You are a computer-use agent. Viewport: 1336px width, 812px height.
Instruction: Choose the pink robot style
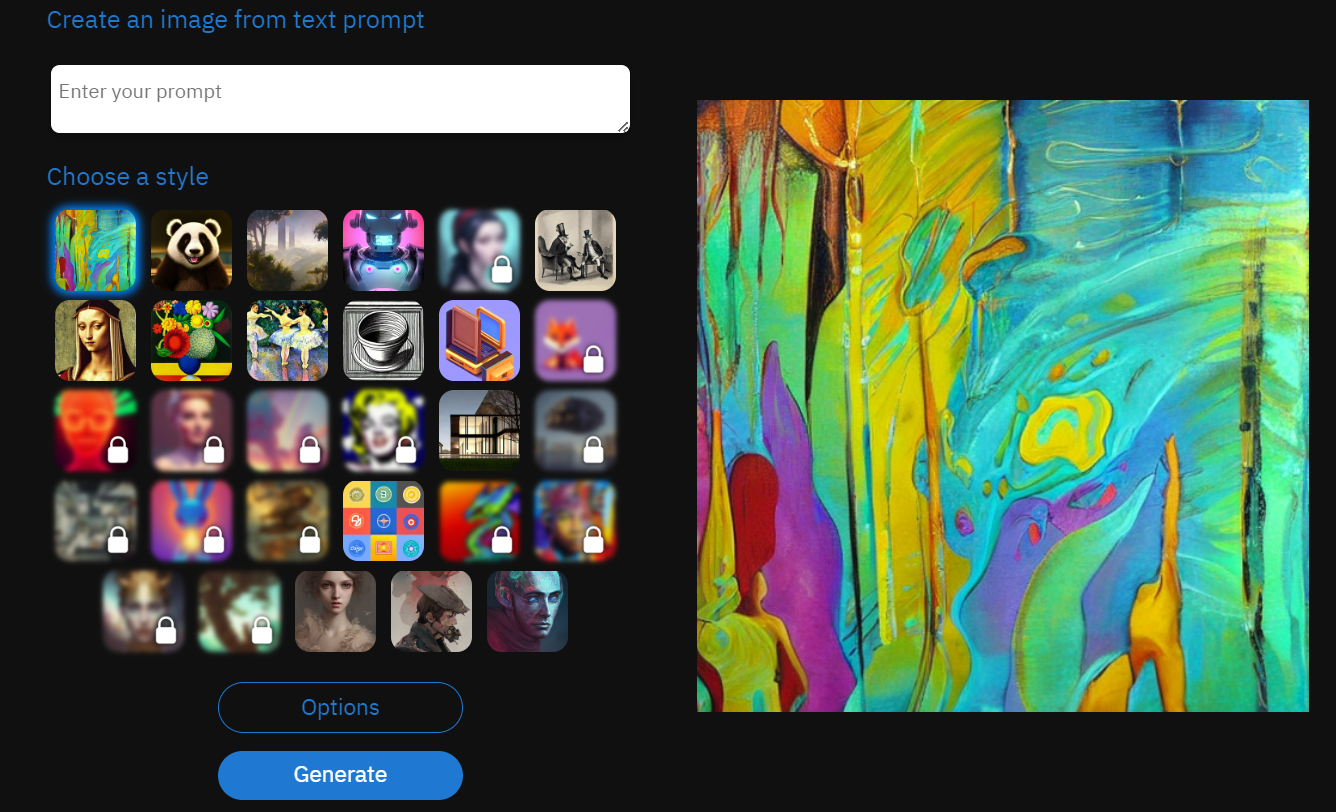click(x=383, y=250)
